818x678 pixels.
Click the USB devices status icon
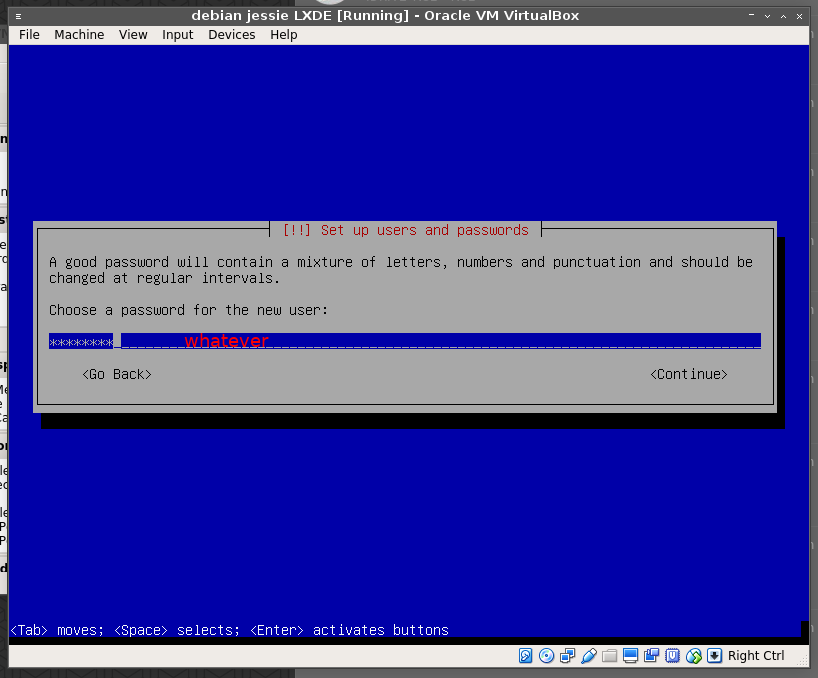click(588, 656)
